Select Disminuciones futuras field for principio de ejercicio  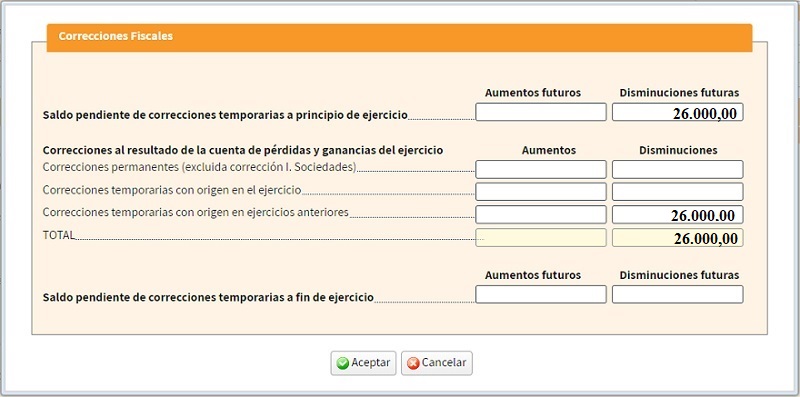coord(678,112)
